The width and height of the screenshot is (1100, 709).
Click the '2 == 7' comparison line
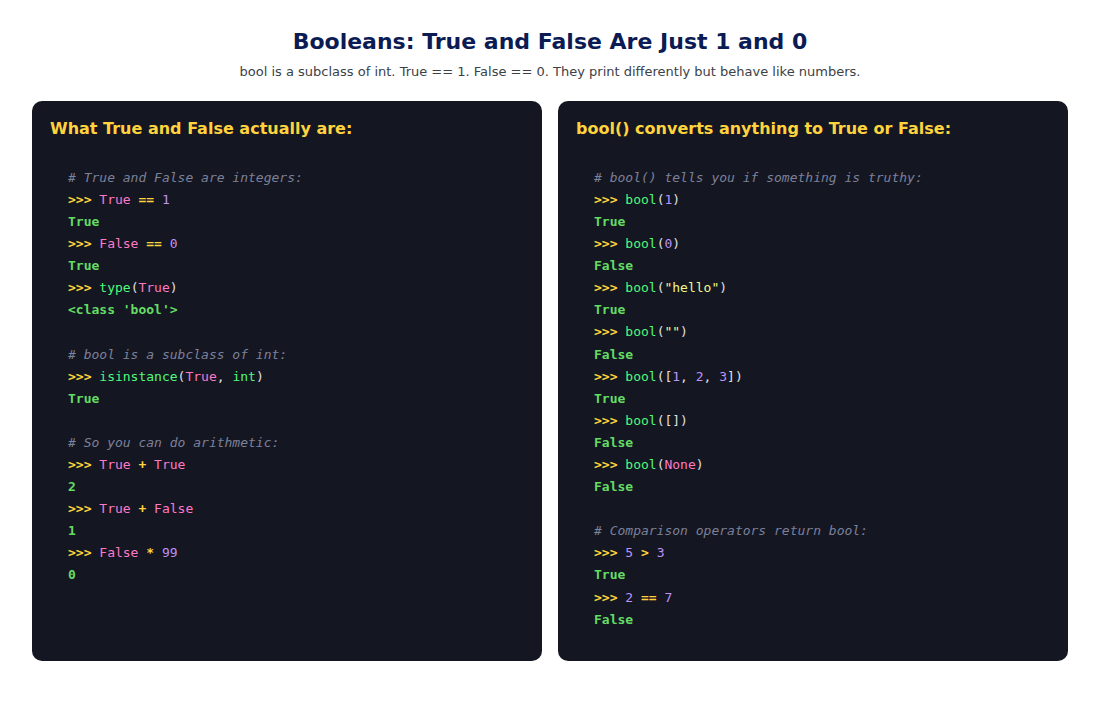(x=633, y=597)
